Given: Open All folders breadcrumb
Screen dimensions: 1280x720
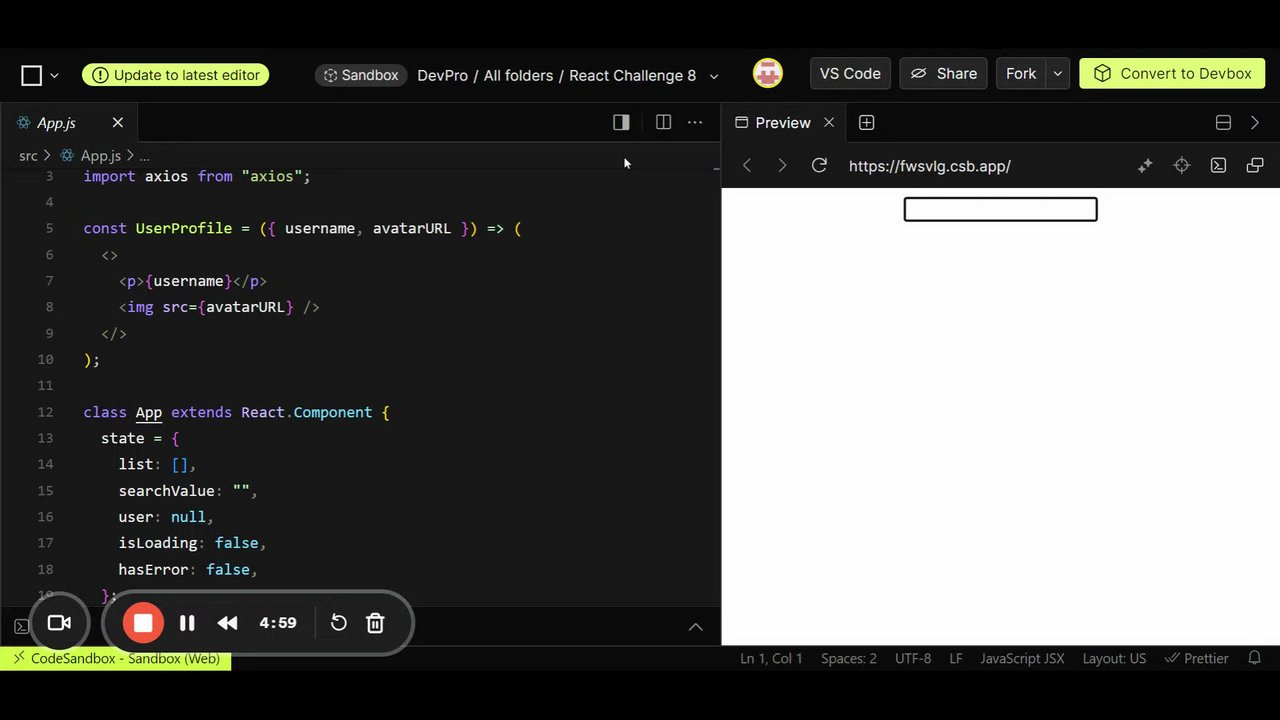Looking at the screenshot, I should click(x=517, y=75).
